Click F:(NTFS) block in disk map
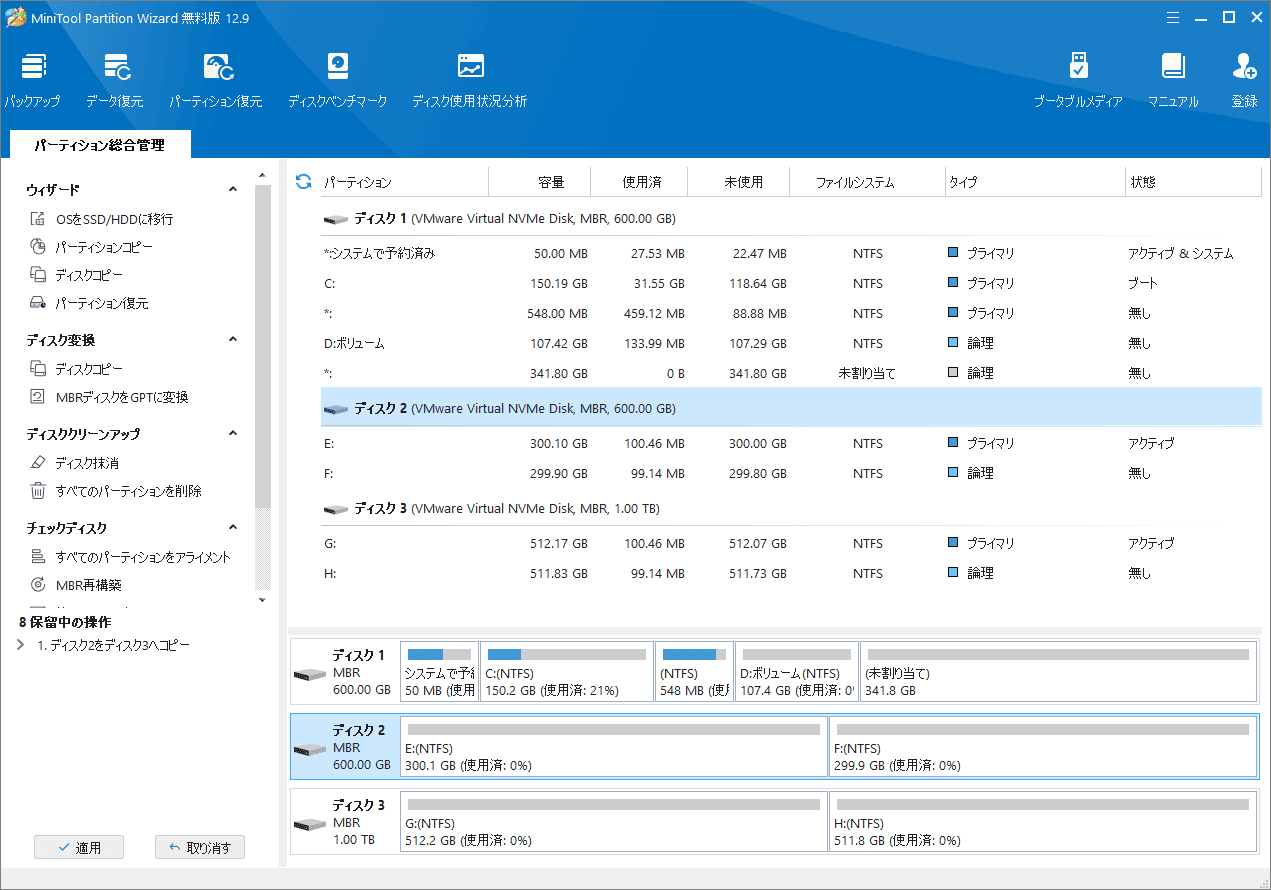This screenshot has height=890, width=1271. click(x=1043, y=746)
